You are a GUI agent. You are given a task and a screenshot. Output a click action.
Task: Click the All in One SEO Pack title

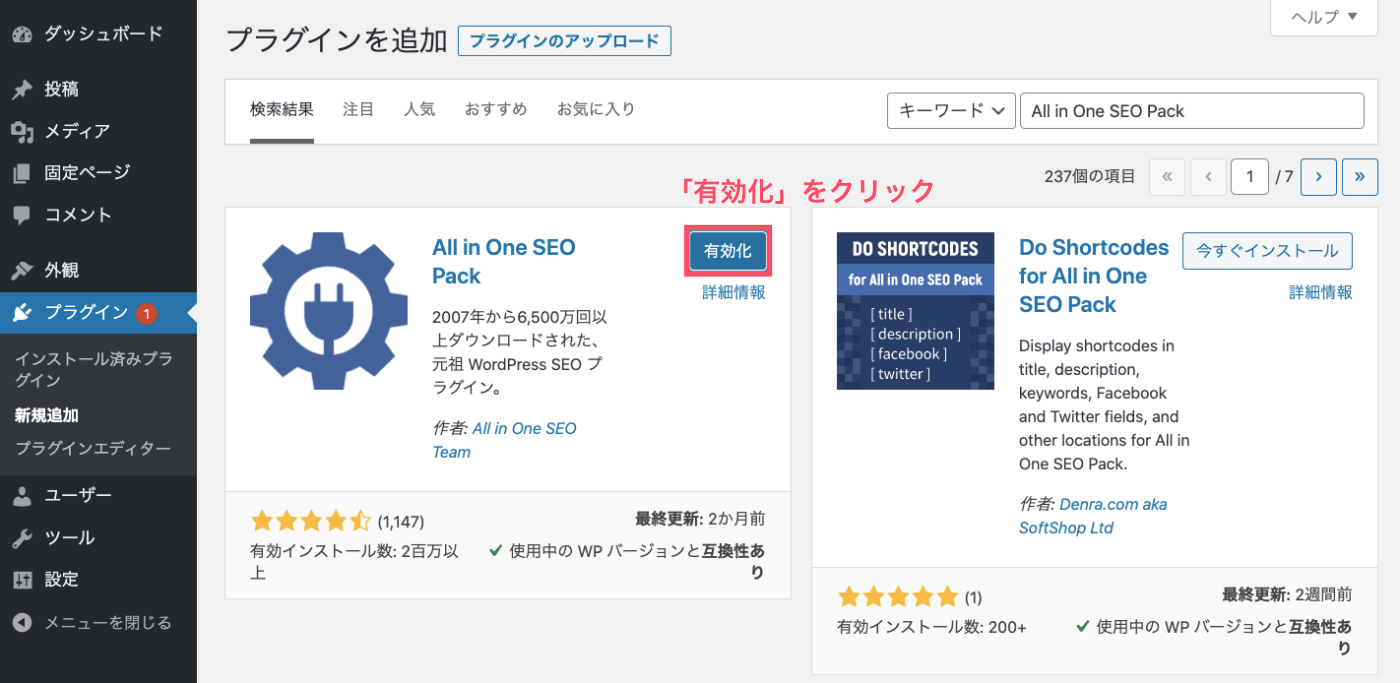(x=504, y=262)
